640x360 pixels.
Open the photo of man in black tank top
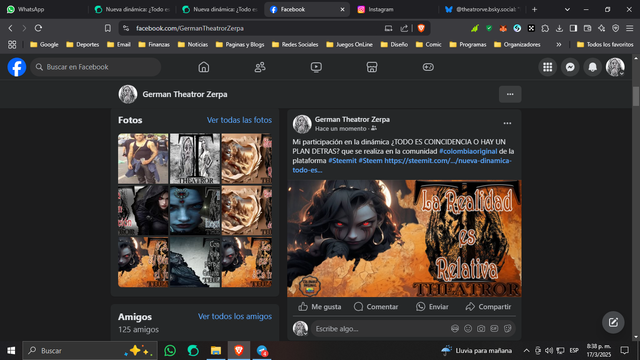pyautogui.click(x=143, y=158)
